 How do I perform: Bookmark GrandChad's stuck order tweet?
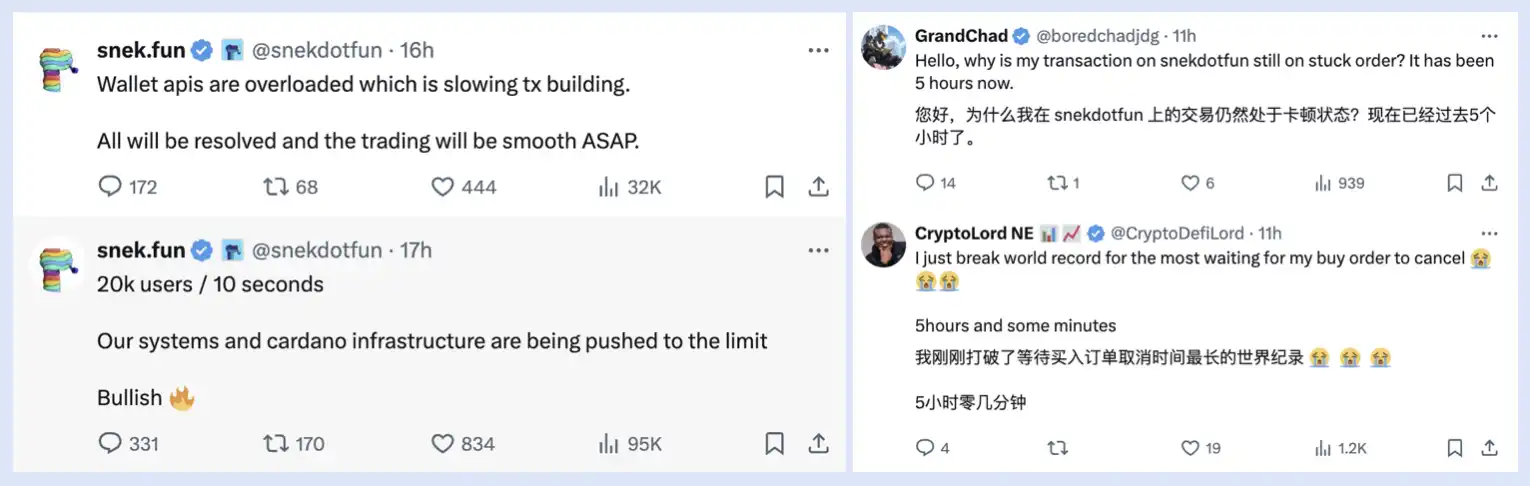pyautogui.click(x=1455, y=183)
